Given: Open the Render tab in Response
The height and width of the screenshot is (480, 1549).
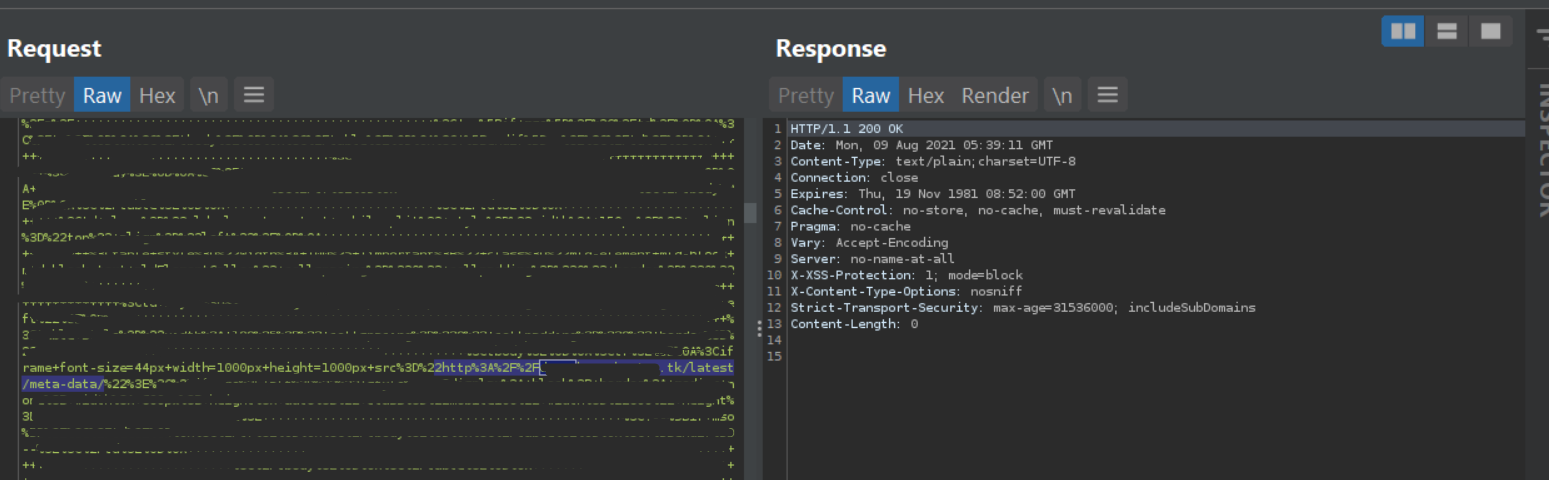Looking at the screenshot, I should [x=995, y=95].
